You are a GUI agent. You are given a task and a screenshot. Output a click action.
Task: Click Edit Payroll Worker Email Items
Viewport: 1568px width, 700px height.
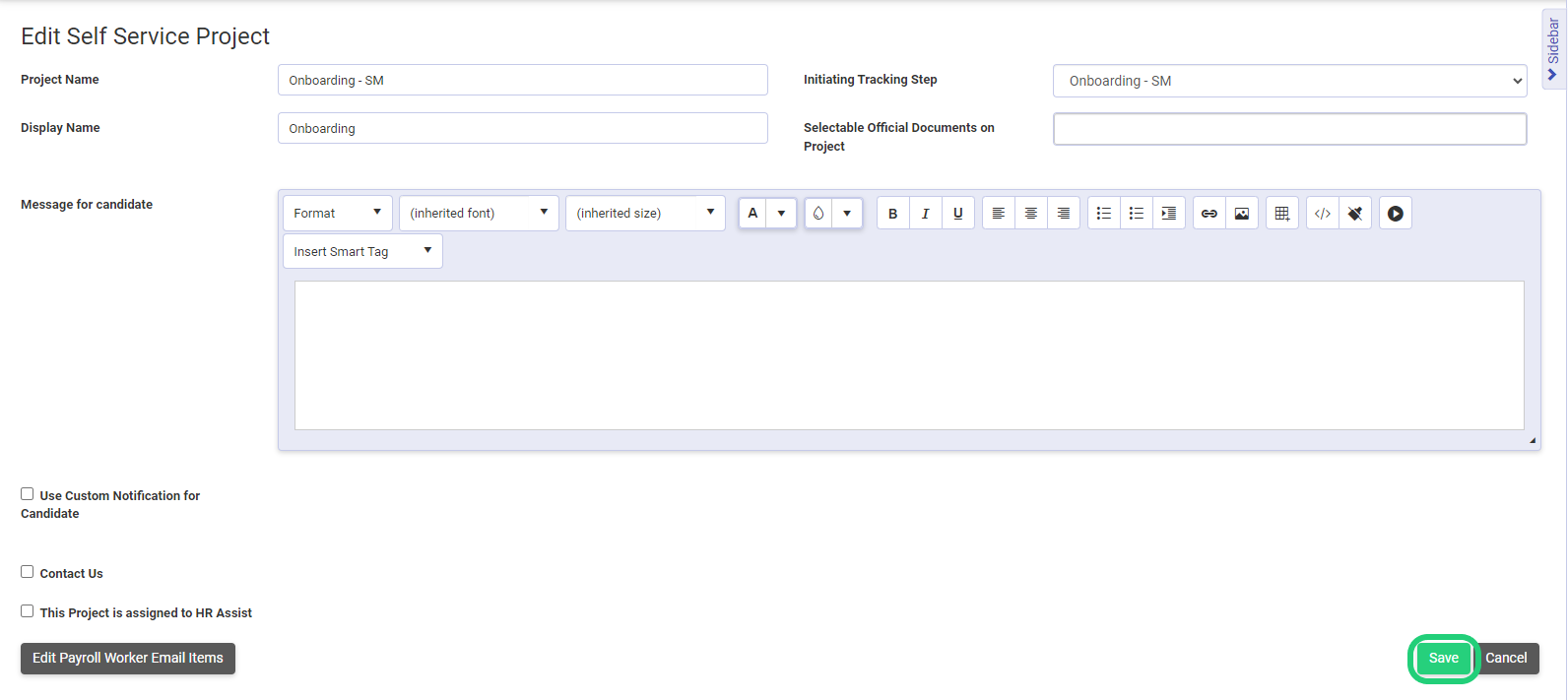(128, 659)
